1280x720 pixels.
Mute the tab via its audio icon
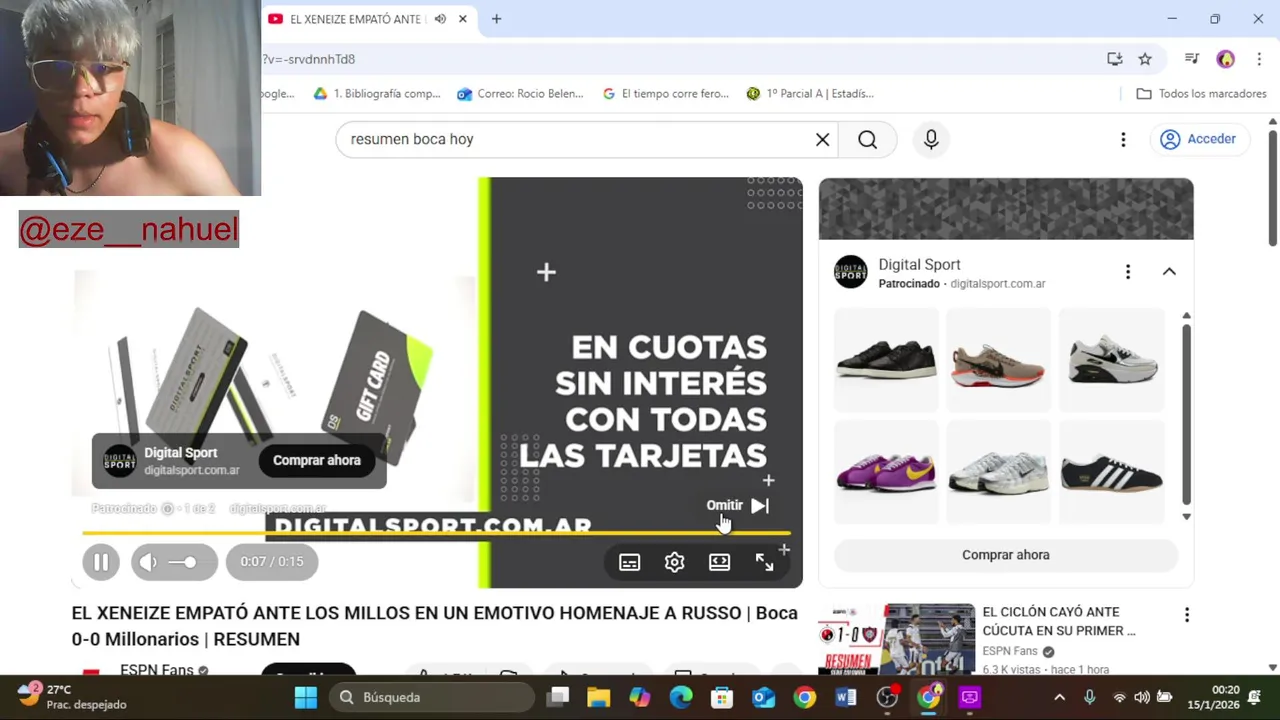(440, 19)
